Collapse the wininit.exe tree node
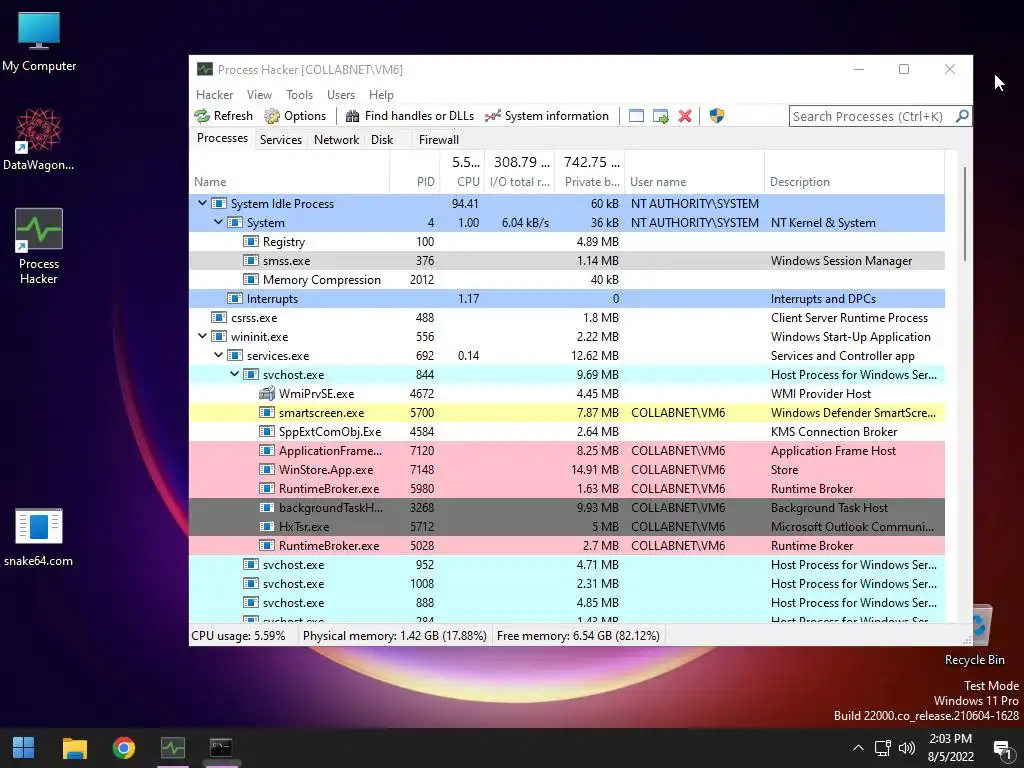The width and height of the screenshot is (1024, 768). (202, 336)
